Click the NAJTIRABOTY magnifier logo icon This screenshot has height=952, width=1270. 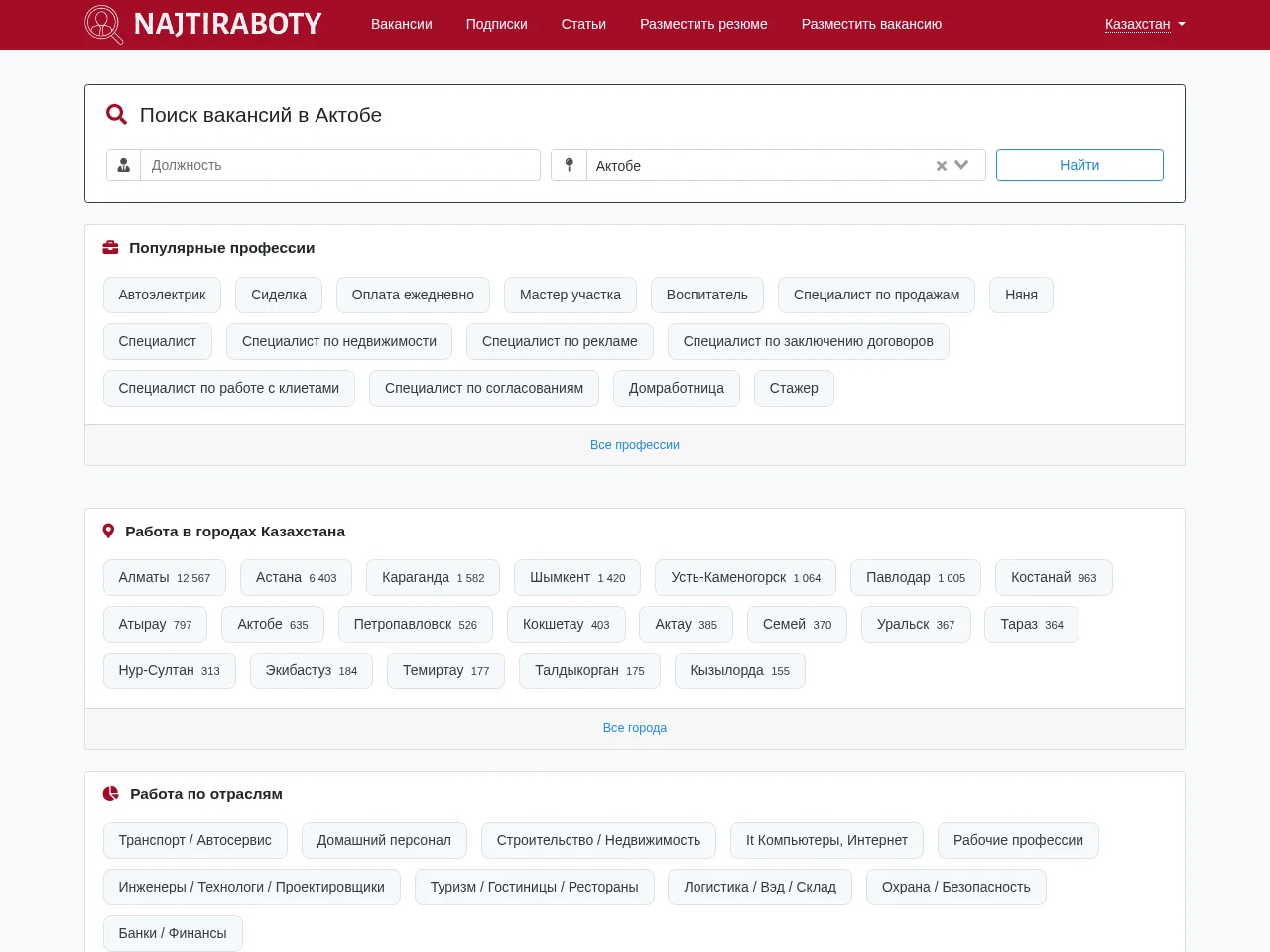tap(104, 24)
